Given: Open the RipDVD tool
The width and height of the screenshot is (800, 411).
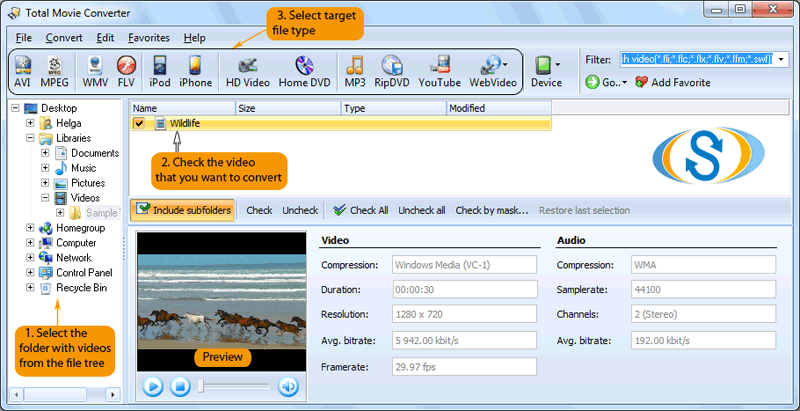Looking at the screenshot, I should click(x=391, y=71).
